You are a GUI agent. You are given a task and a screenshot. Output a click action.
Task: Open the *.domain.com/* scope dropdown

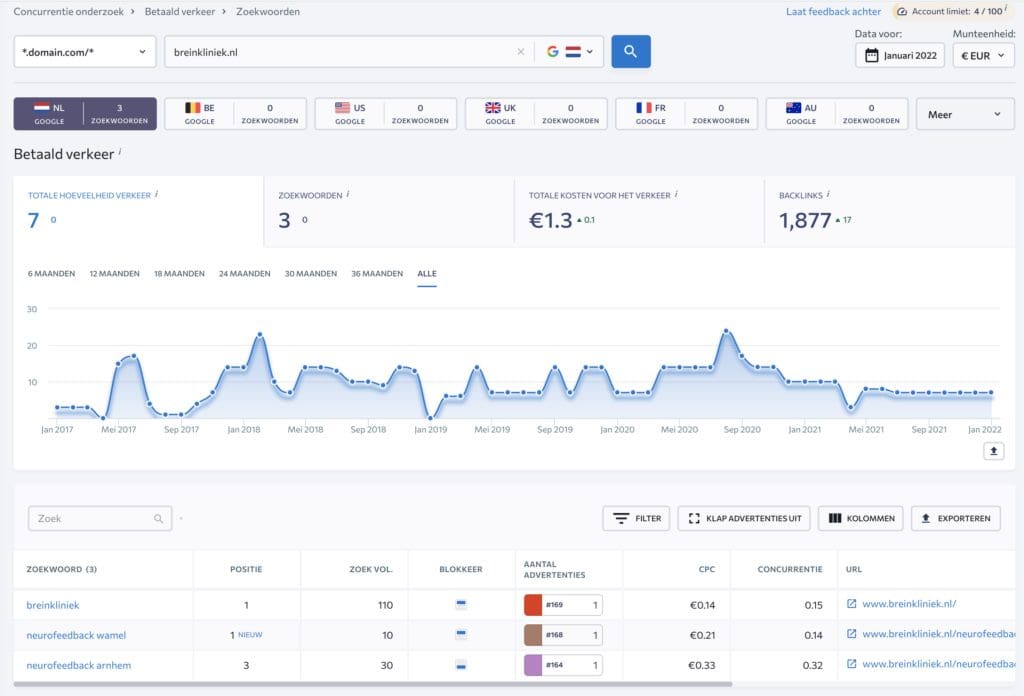pos(85,52)
